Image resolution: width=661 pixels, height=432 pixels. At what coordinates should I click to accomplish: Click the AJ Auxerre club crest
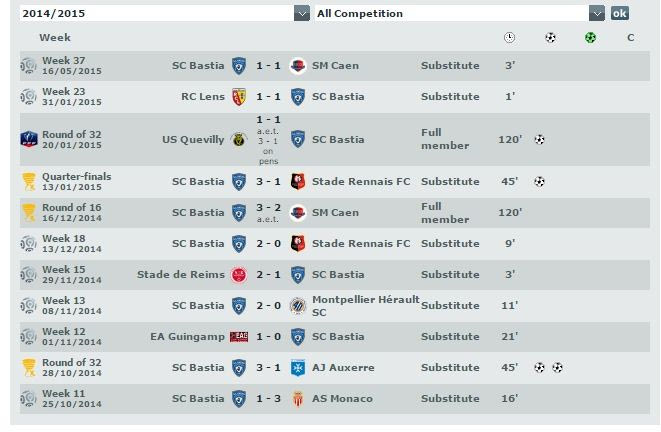297,367
